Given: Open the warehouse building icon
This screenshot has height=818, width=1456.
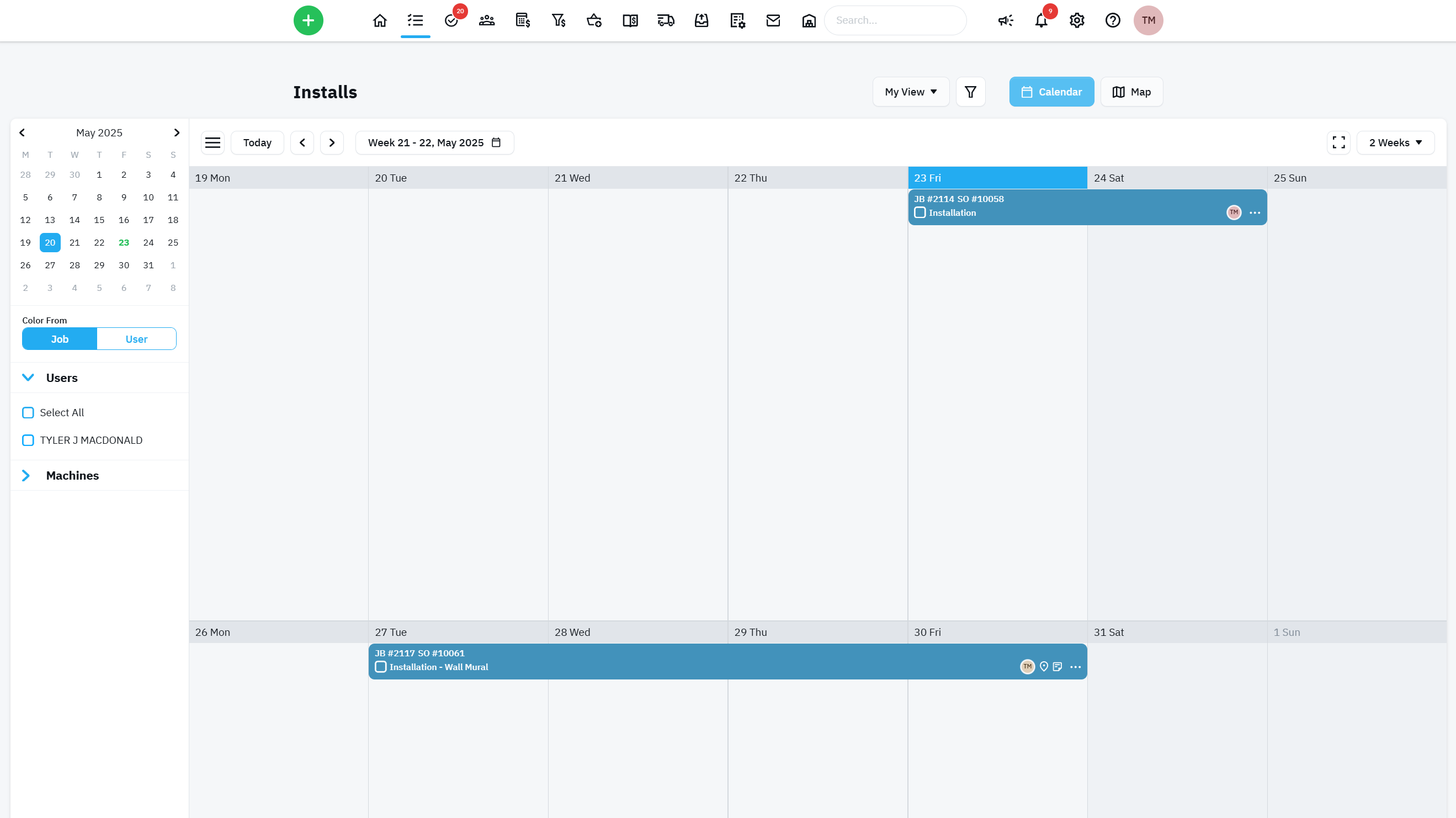Looking at the screenshot, I should point(809,20).
